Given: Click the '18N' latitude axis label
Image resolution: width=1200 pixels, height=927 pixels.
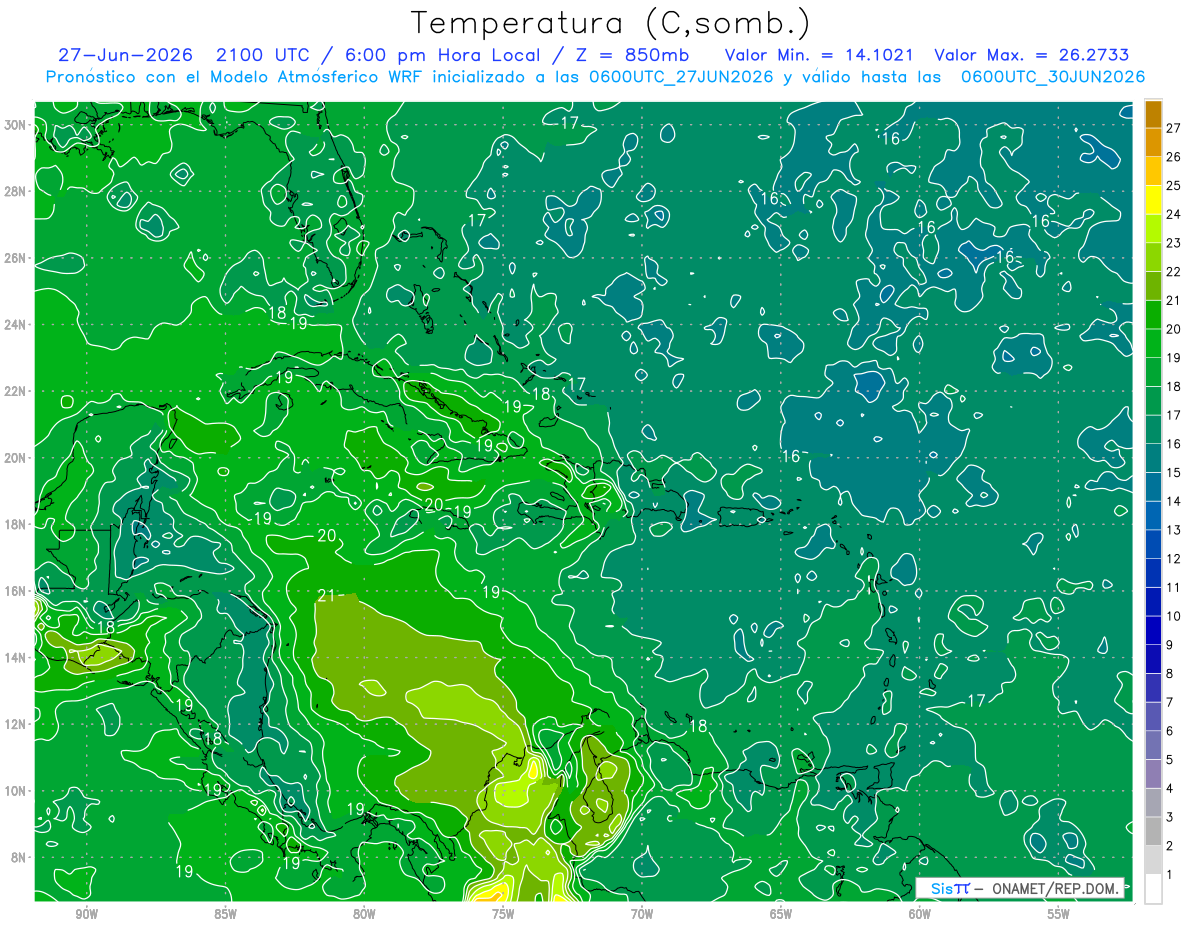Looking at the screenshot, I should click(15, 525).
